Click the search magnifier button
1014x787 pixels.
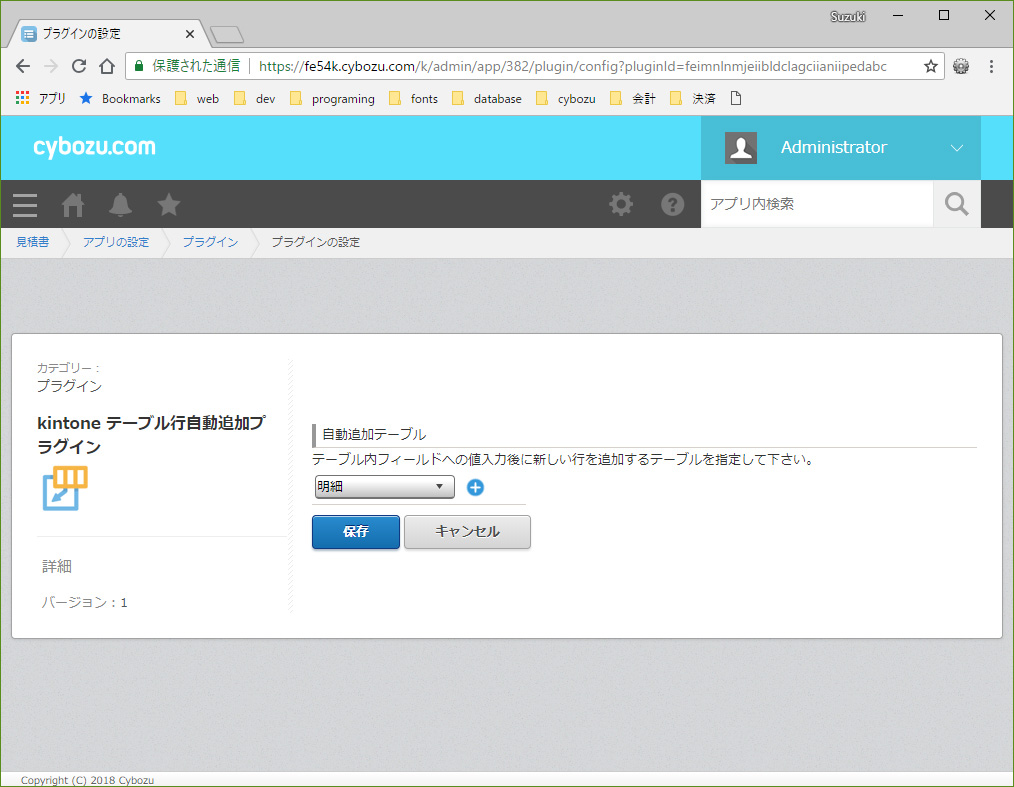point(956,204)
